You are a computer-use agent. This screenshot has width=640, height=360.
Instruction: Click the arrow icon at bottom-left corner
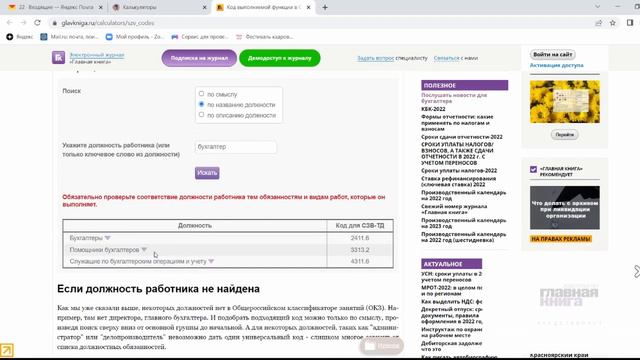click(7, 350)
